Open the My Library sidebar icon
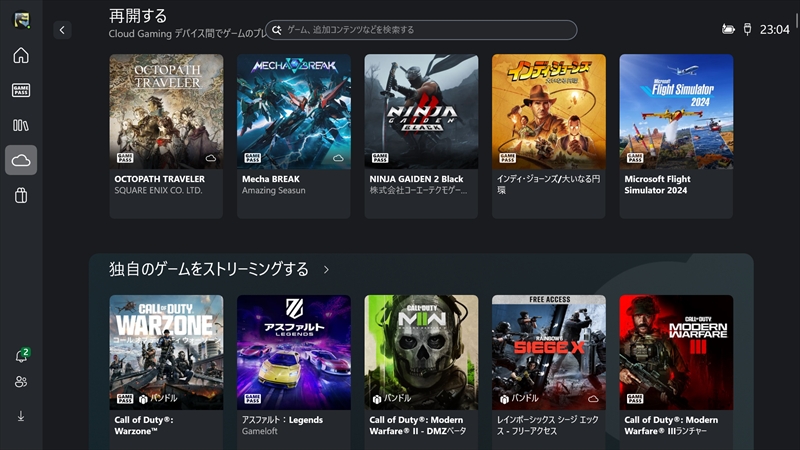 tap(21, 125)
